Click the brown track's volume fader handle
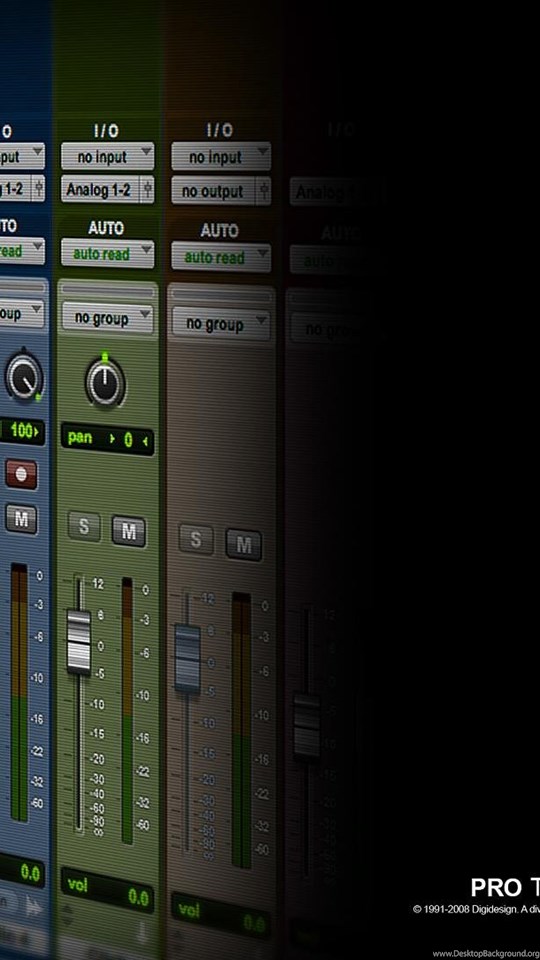The width and height of the screenshot is (540, 960). (187, 658)
